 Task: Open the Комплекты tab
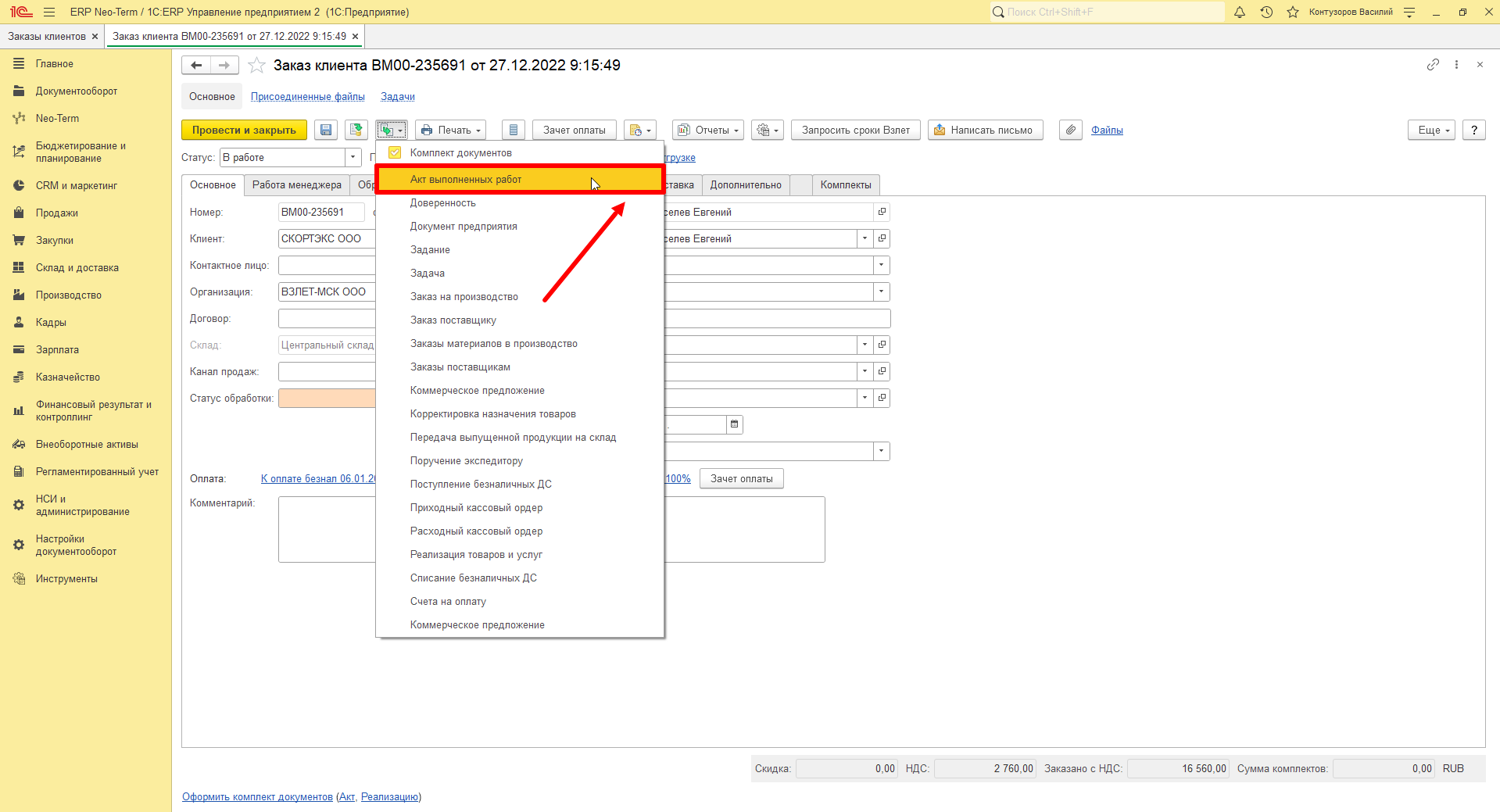pyautogui.click(x=846, y=185)
